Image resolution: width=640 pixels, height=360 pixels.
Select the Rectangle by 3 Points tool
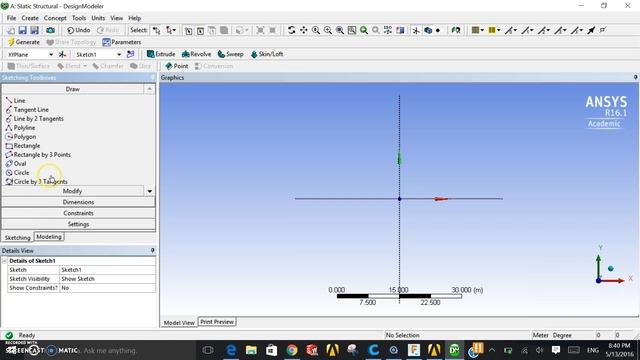[38, 155]
